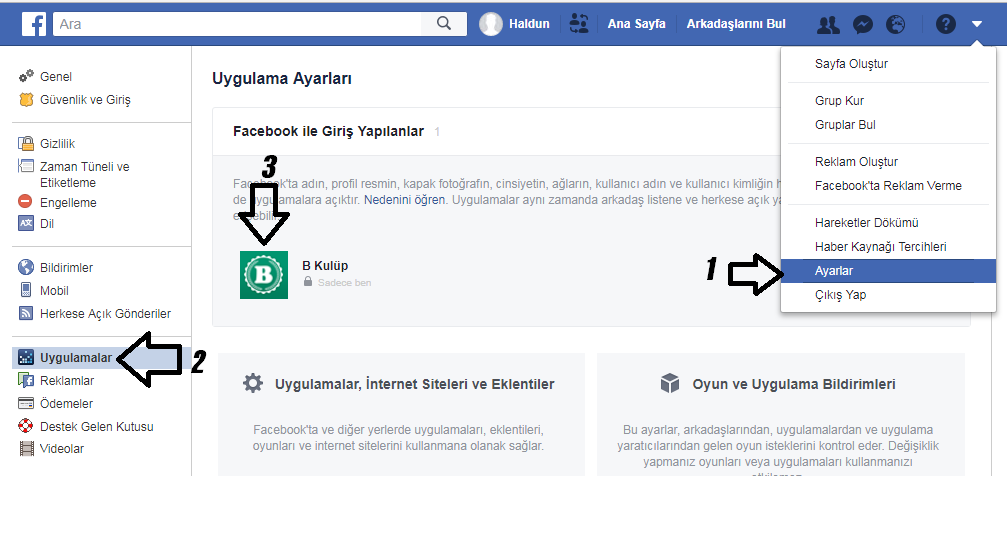Click the Nedenini öğren link
1007x551 pixels.
[405, 200]
